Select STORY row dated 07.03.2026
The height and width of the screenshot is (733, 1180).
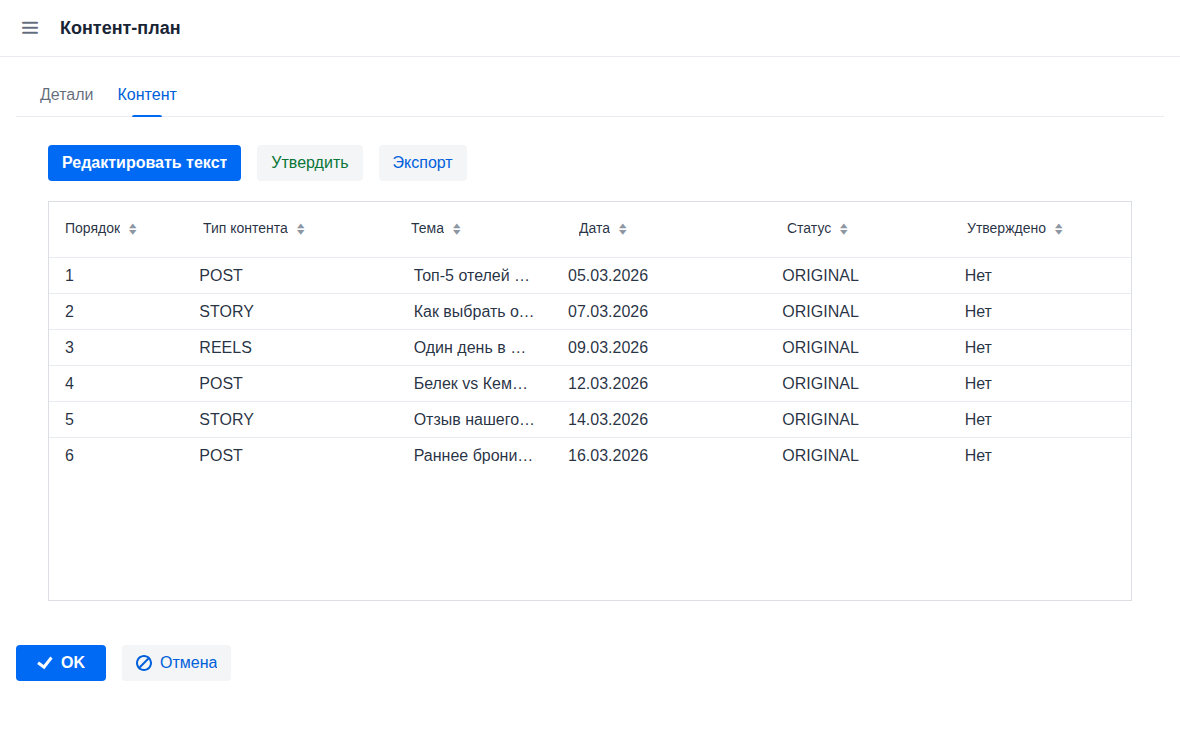coord(226,312)
